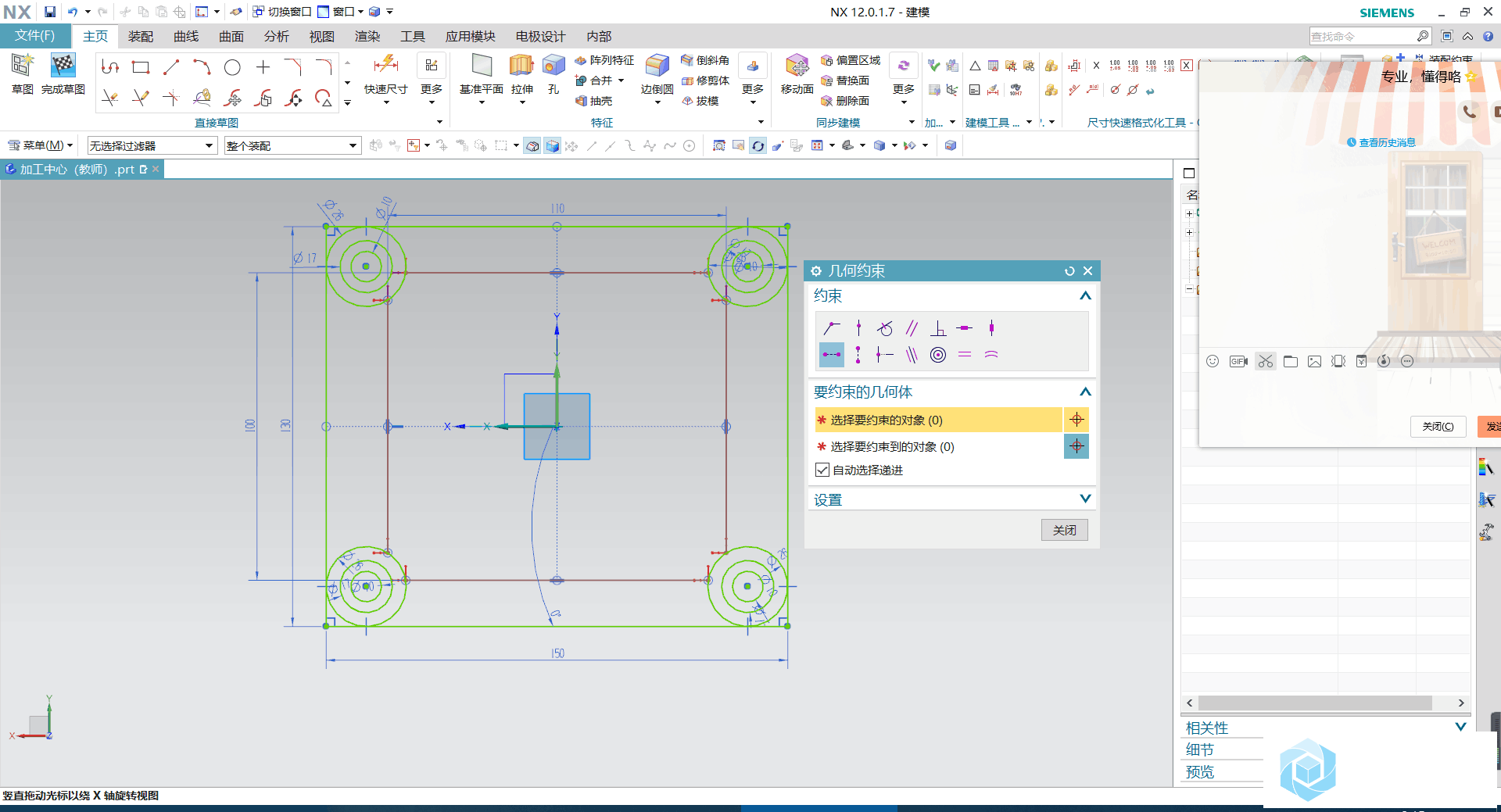Click the 拉伸 extrude icon
This screenshot has height=812, width=1501.
[x=521, y=66]
